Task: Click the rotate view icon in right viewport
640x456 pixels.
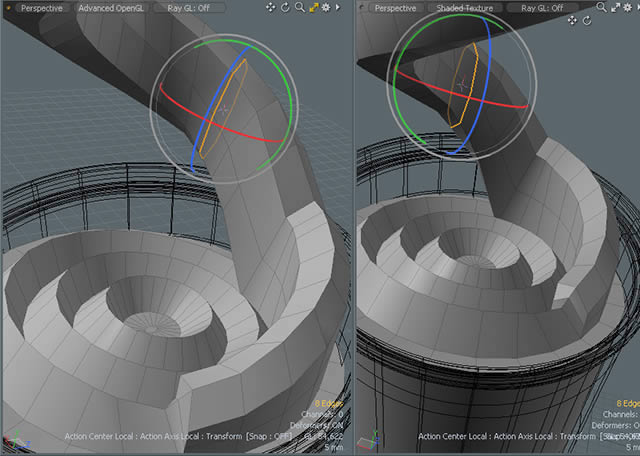Action: point(587,20)
